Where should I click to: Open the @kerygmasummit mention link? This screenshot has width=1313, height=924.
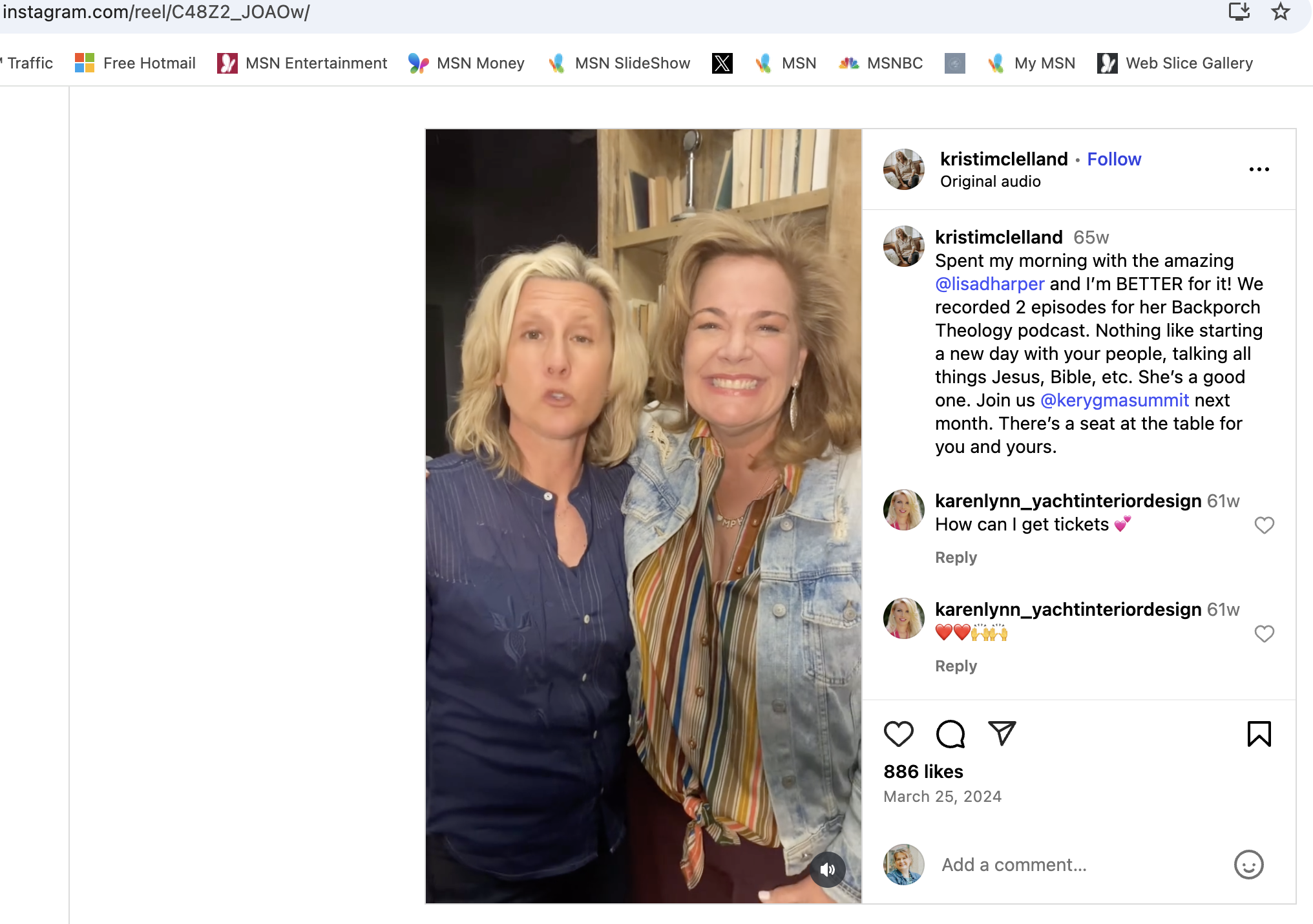pyautogui.click(x=1115, y=400)
